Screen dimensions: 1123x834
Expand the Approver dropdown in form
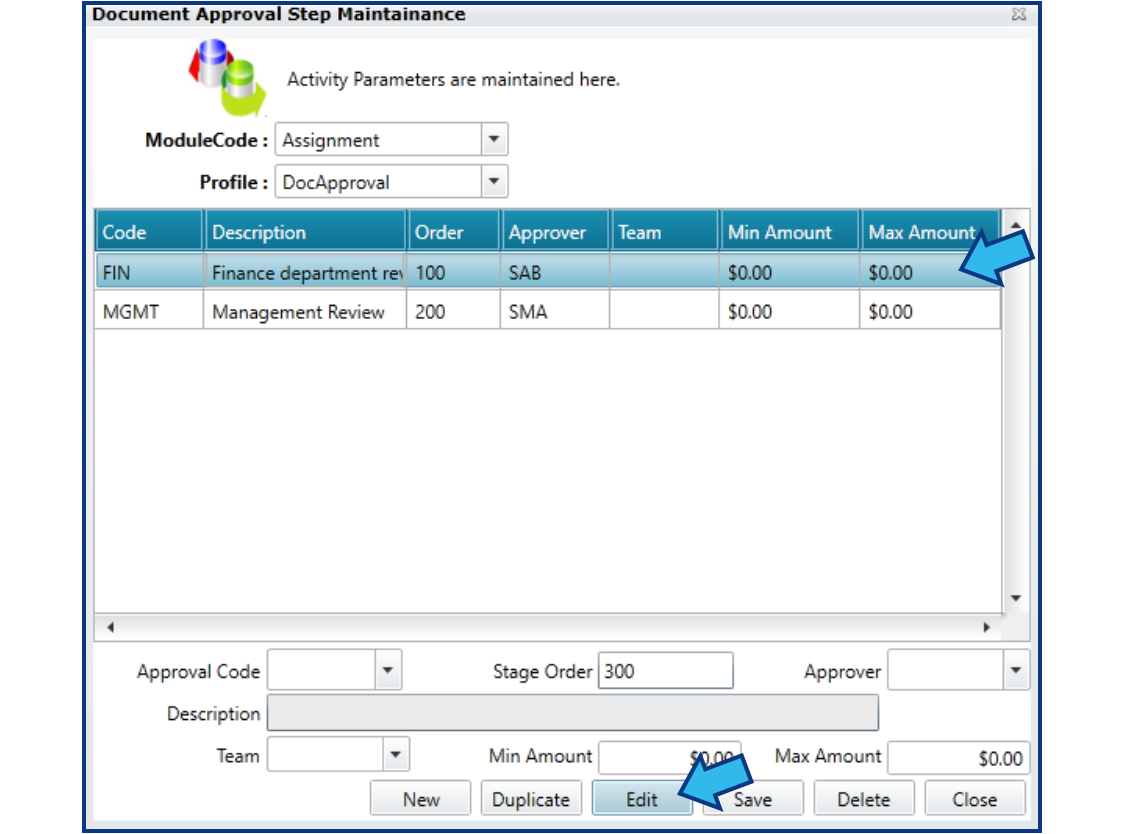click(1016, 671)
